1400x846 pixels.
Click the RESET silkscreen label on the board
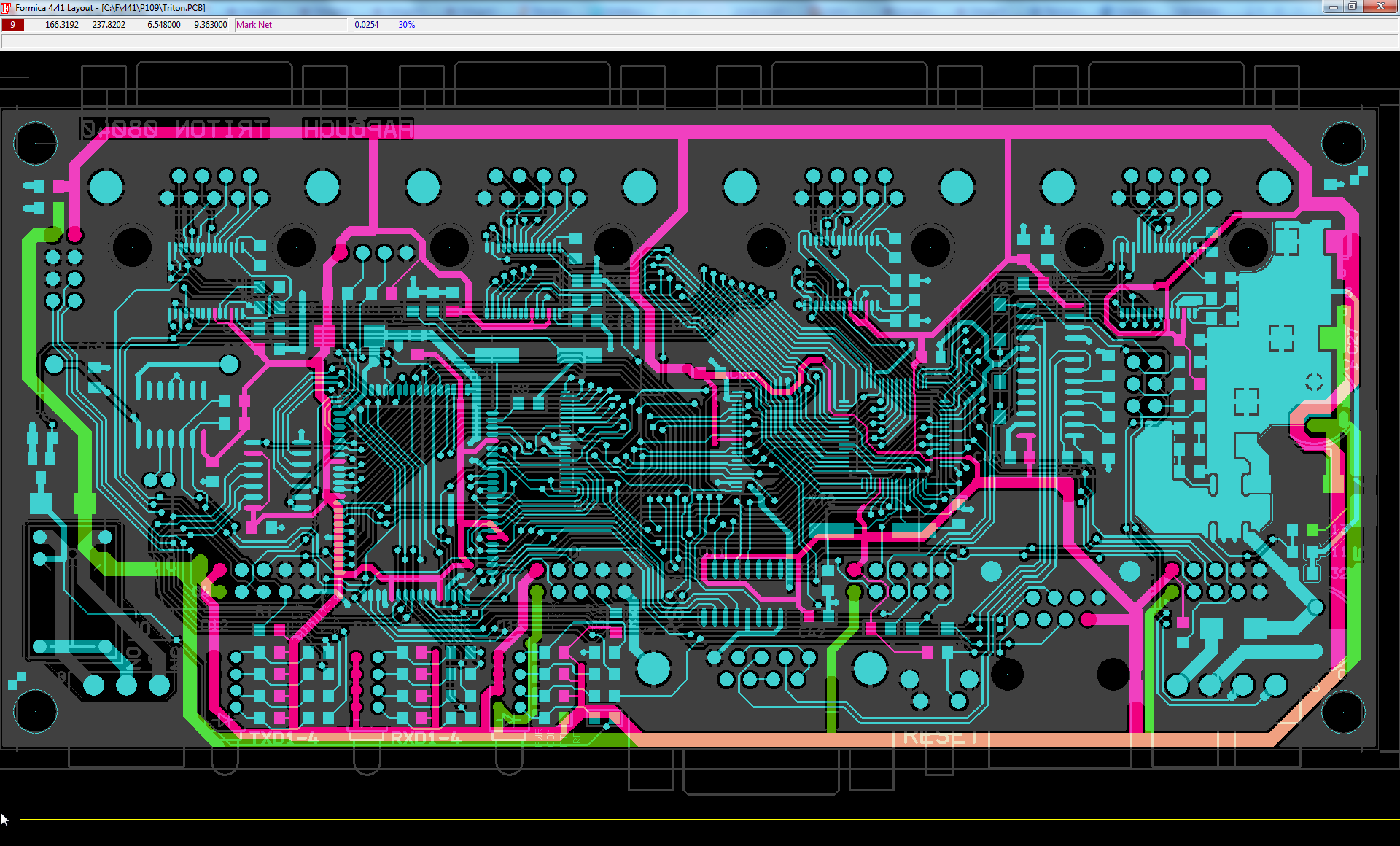[x=941, y=737]
